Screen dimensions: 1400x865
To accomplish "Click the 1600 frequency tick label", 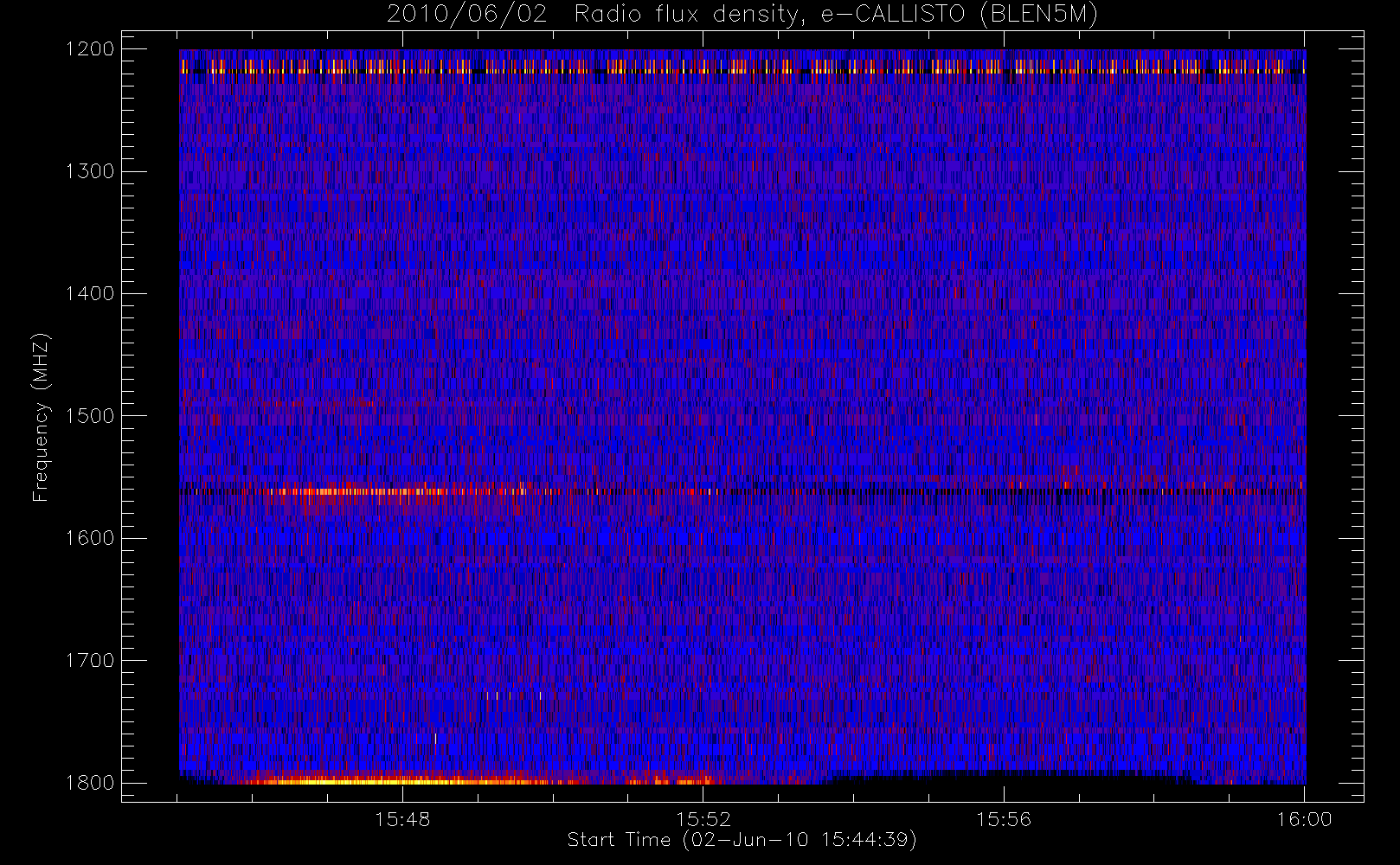I will click(90, 538).
